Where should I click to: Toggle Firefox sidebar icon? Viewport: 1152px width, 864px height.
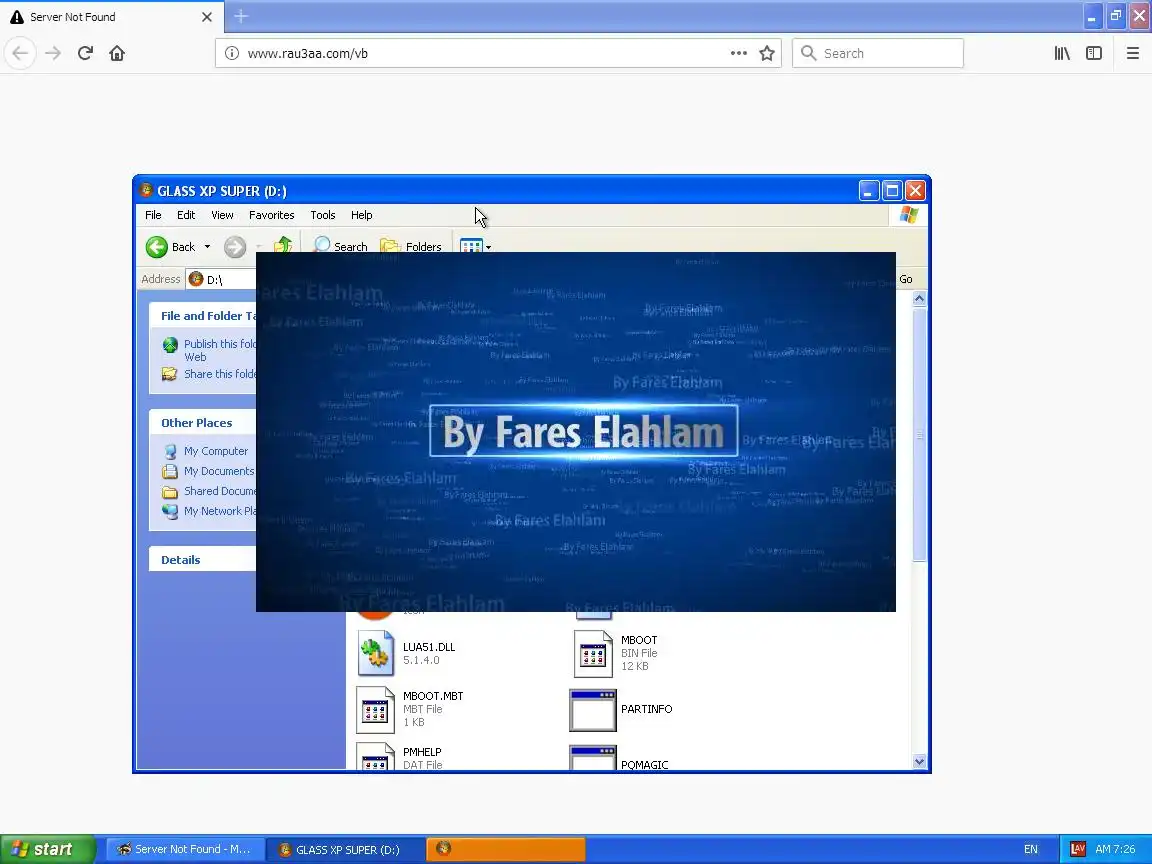(x=1094, y=53)
